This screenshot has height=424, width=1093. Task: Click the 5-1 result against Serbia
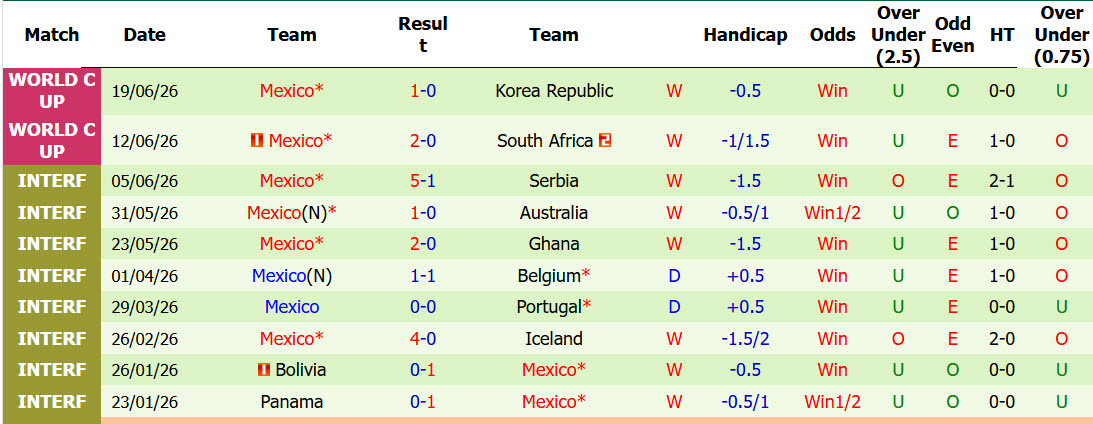[423, 181]
